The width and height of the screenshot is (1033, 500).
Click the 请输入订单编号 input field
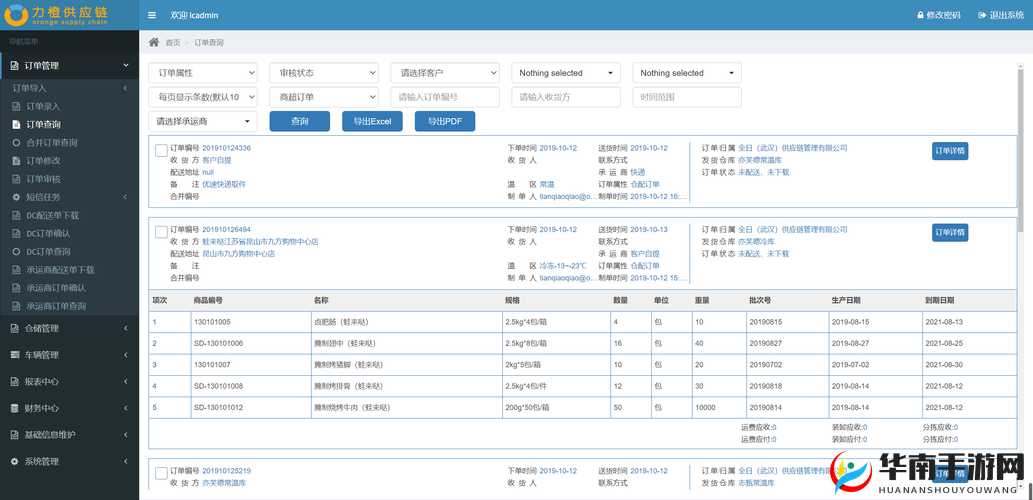pos(444,97)
